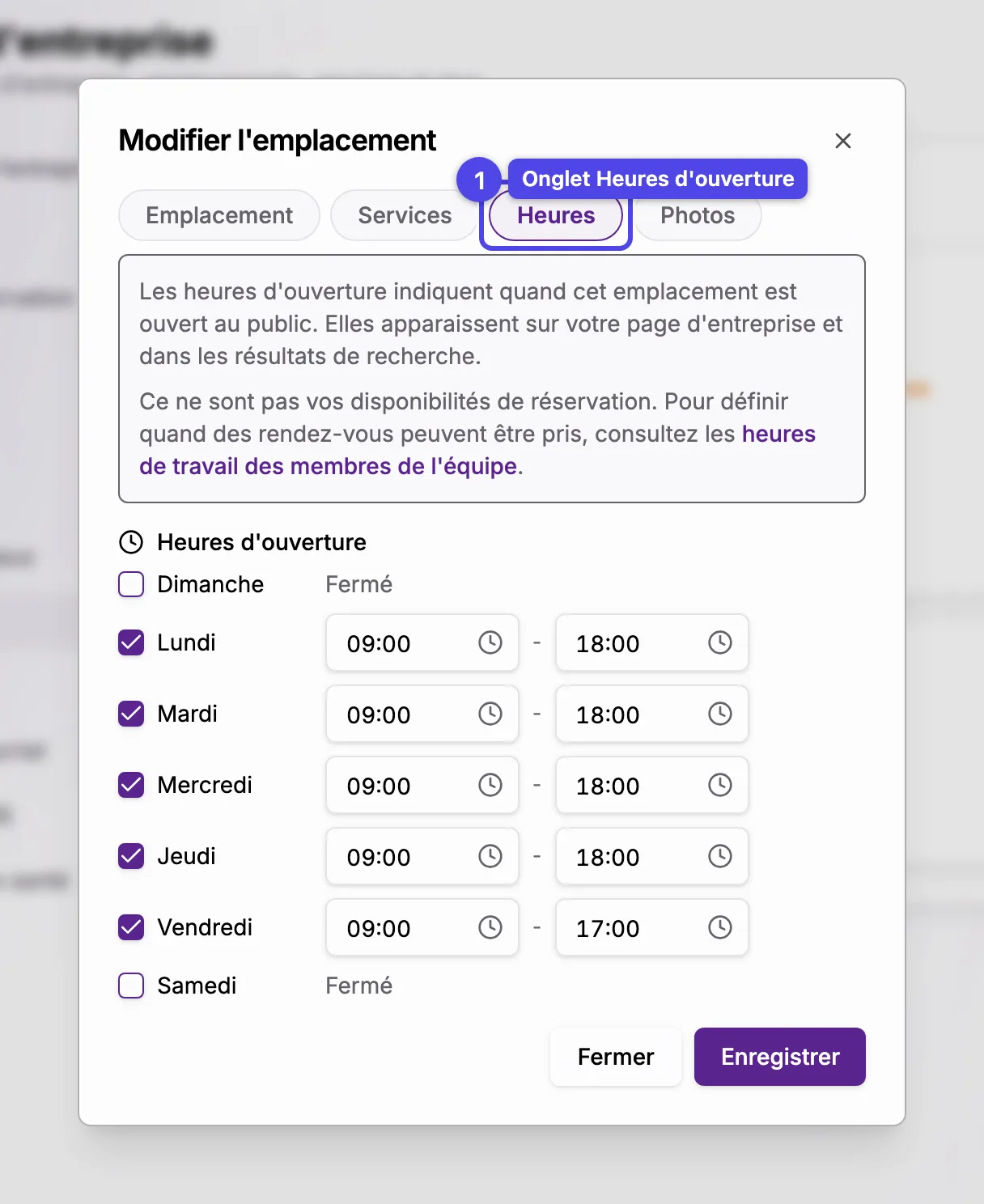Click clock icon in Vendredi opening time field
This screenshot has width=984, height=1204.
tap(490, 927)
